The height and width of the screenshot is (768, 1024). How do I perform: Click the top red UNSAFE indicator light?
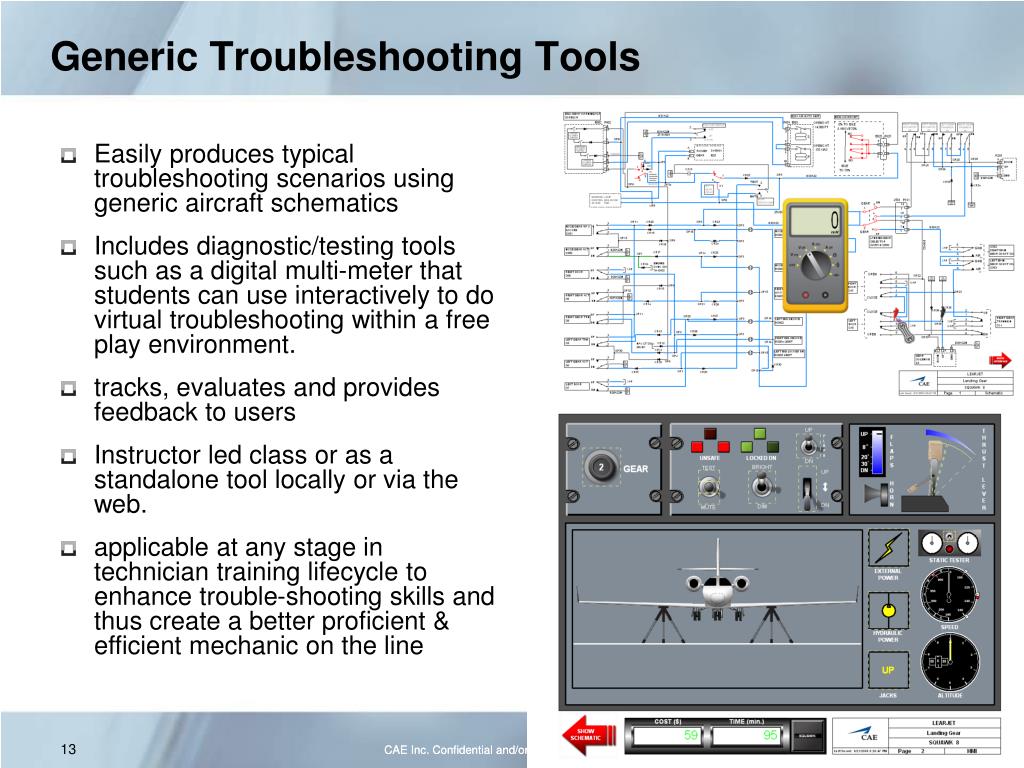710,433
